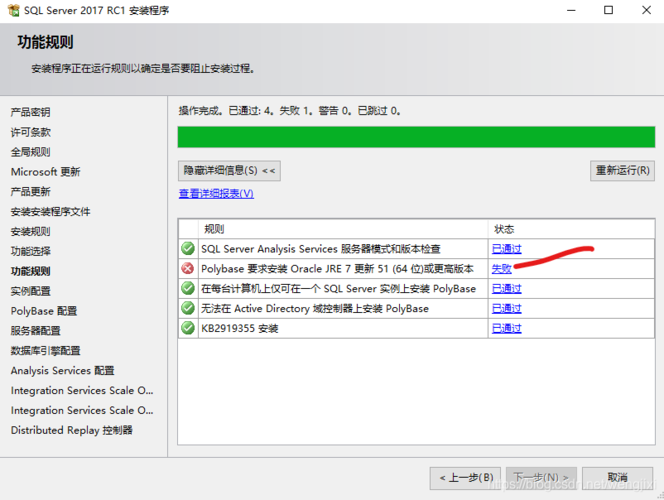Close the SQL Server setup window

pyautogui.click(x=646, y=10)
